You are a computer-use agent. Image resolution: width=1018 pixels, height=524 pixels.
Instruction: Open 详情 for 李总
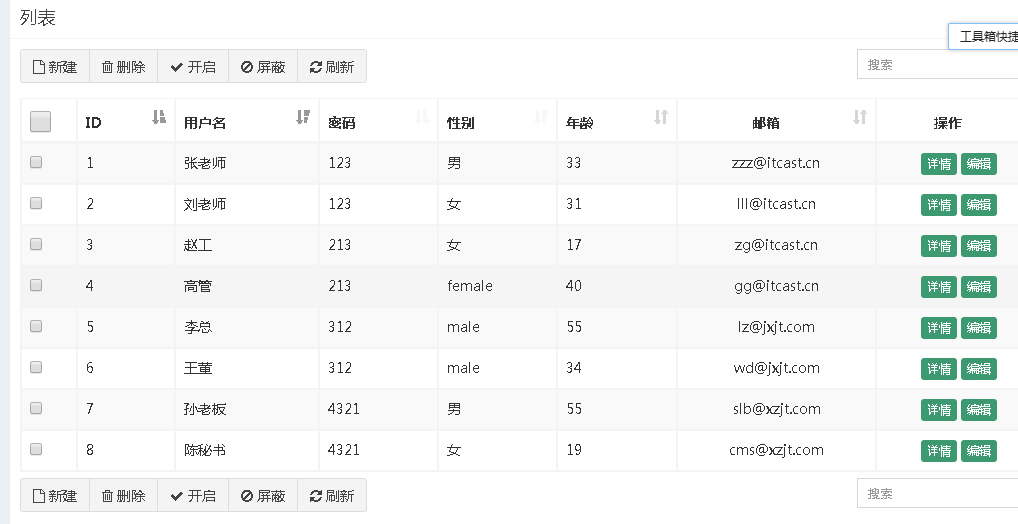(939, 327)
